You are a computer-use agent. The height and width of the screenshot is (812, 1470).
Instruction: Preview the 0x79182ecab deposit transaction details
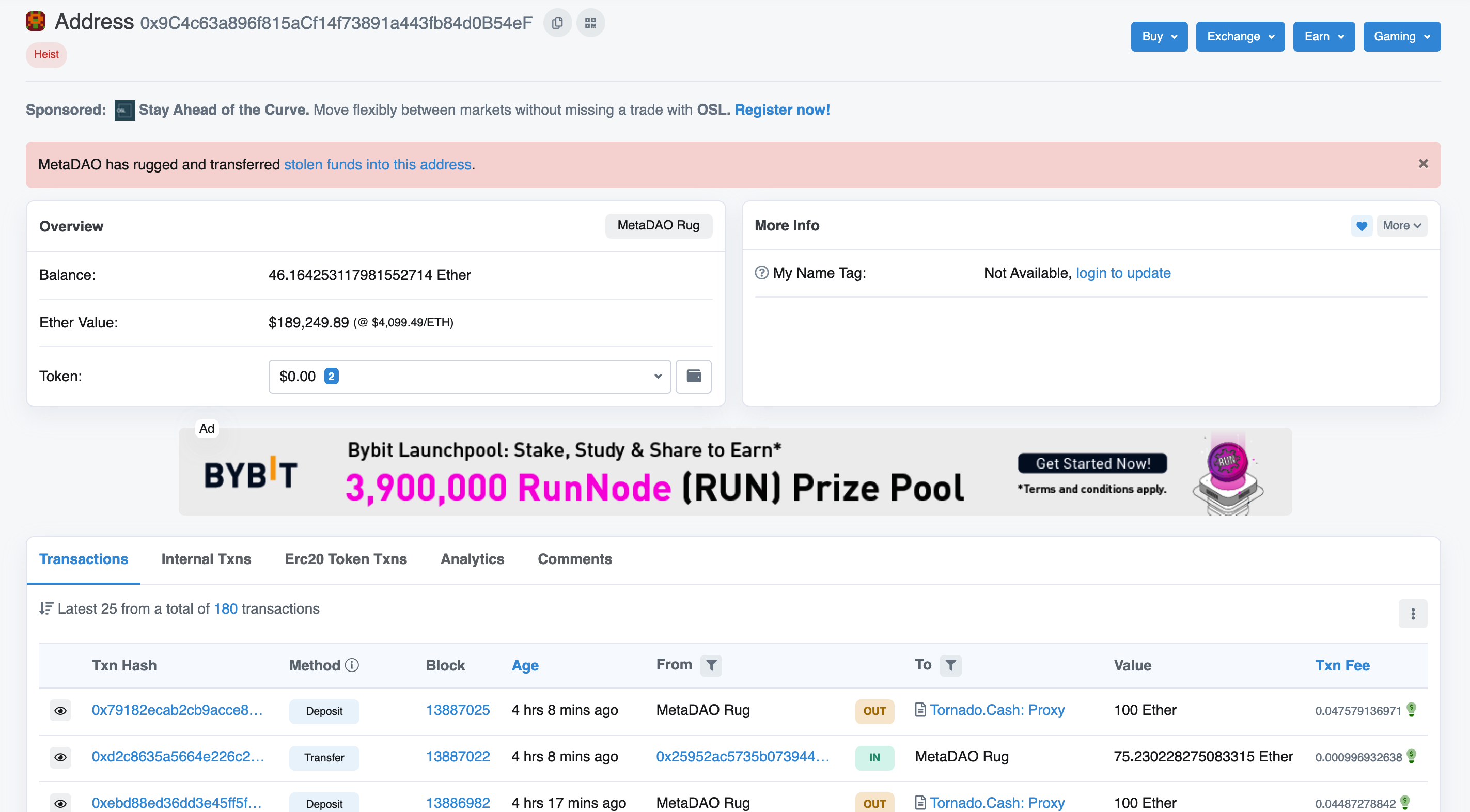60,710
